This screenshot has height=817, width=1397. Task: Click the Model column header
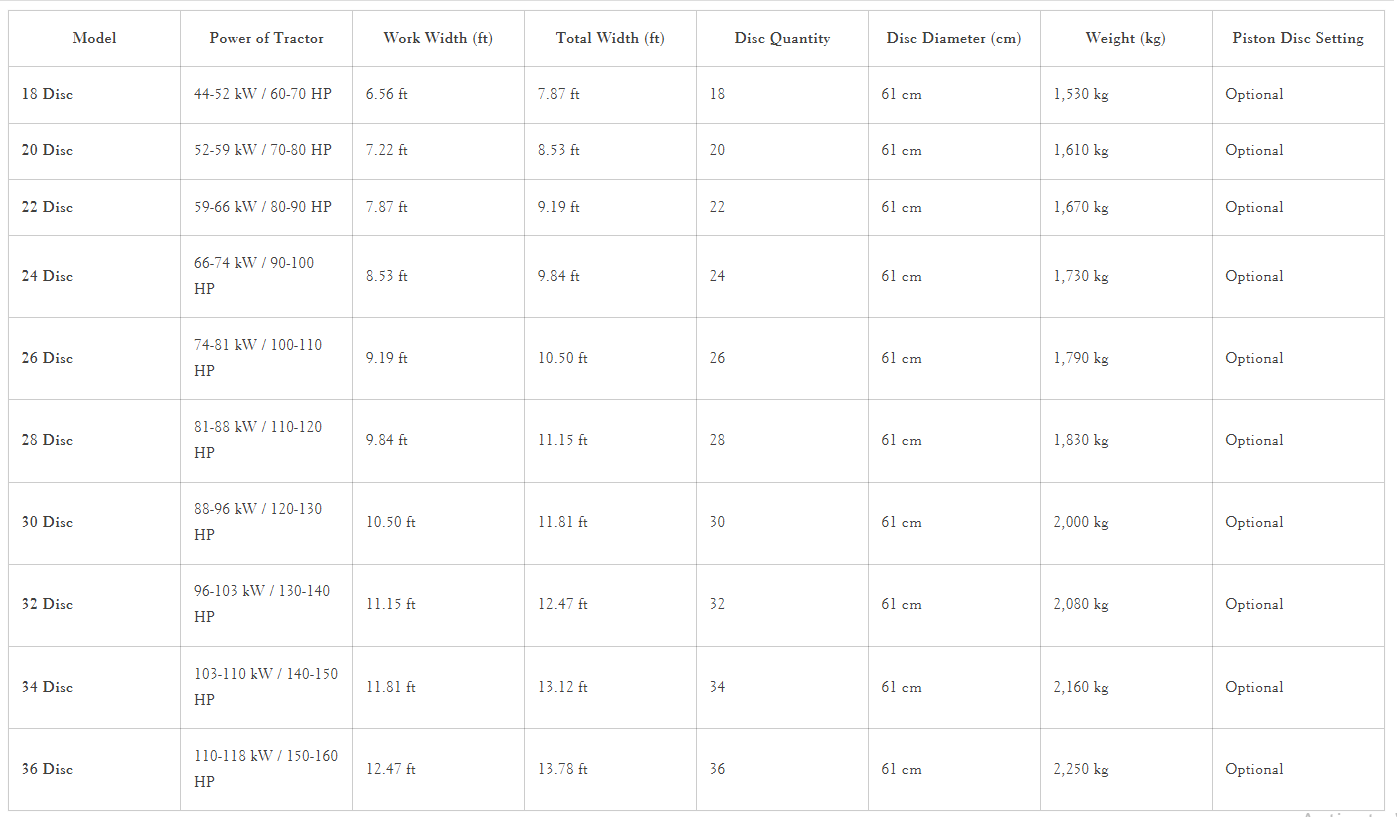94,38
